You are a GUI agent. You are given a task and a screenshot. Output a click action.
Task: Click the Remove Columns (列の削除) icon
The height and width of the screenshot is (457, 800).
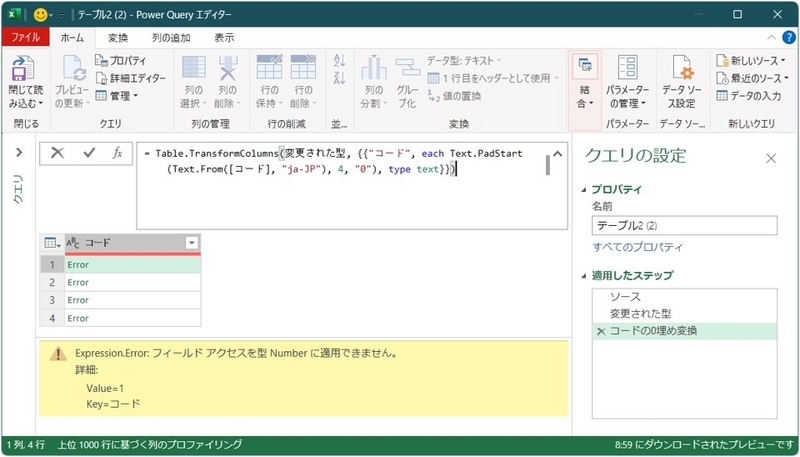(x=228, y=67)
